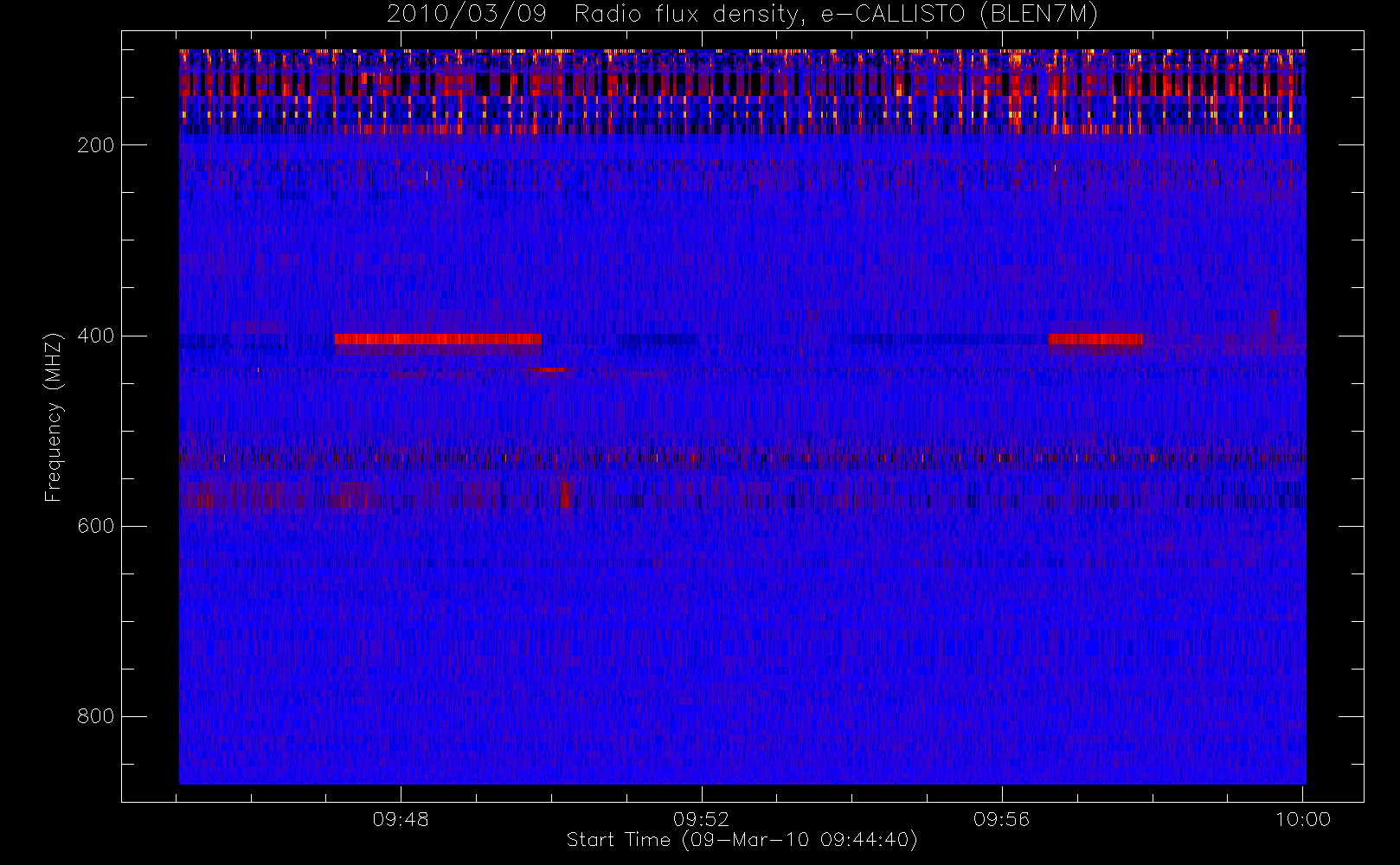Viewport: 1400px width, 865px height.
Task: Click the shorter red band near 09:57 at 400 MHz
Action: click(x=1095, y=339)
